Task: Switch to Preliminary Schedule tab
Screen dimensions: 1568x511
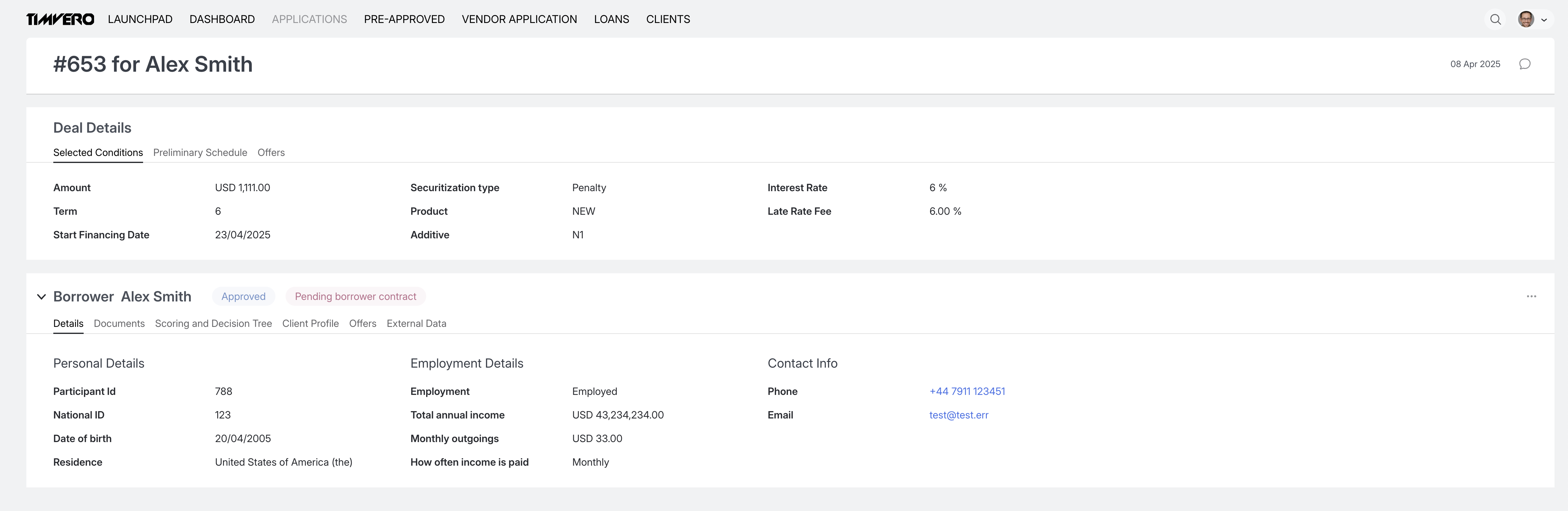Action: click(x=200, y=153)
